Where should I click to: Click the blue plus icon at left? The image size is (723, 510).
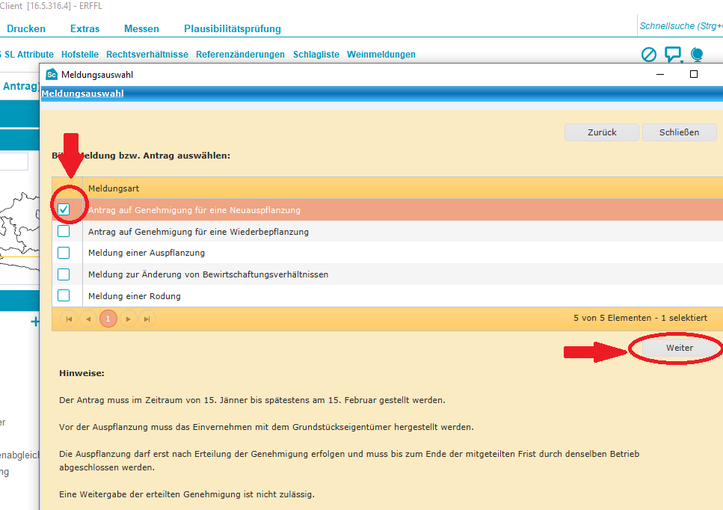[35, 322]
